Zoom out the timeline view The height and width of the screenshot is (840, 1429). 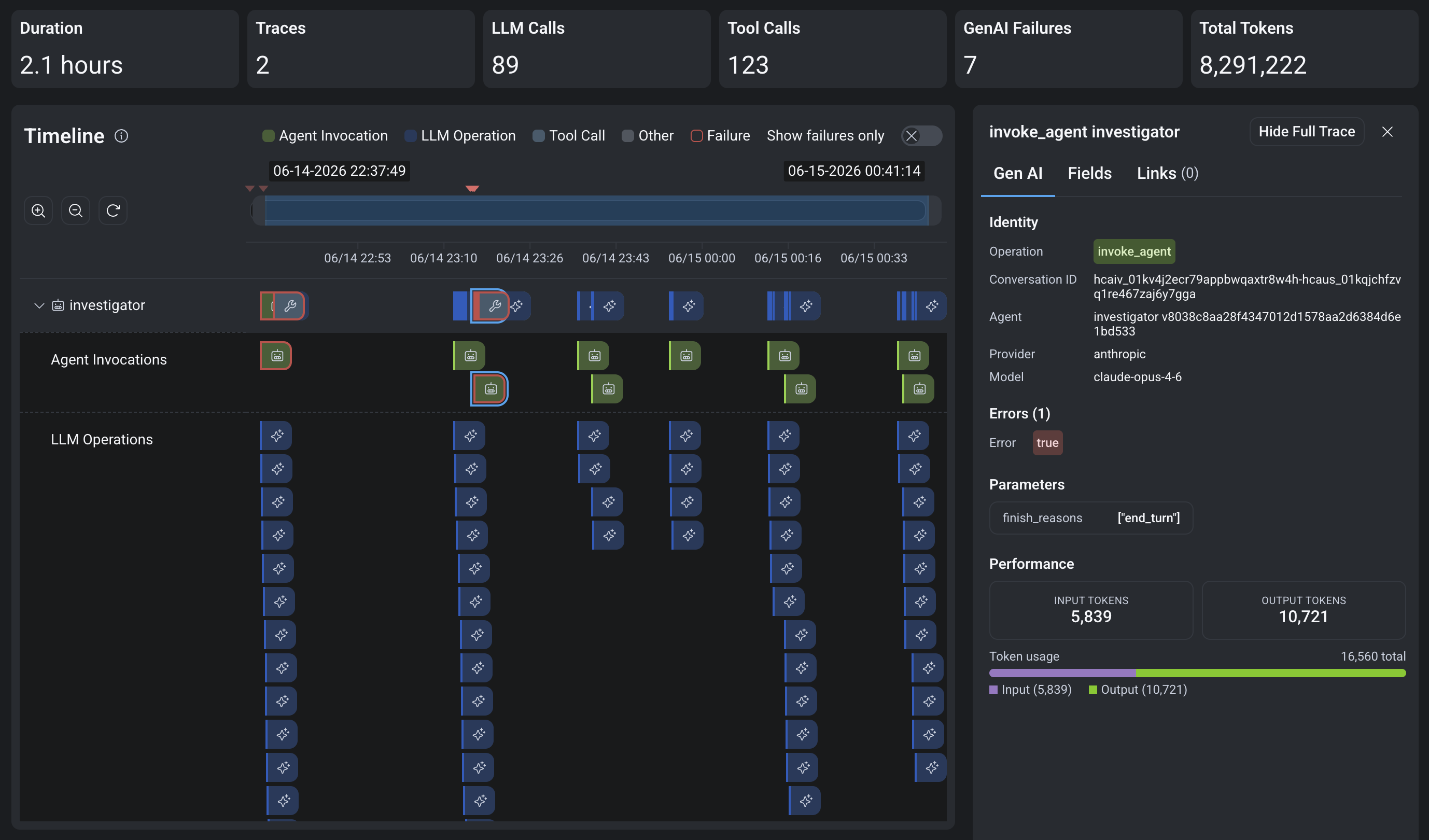(x=75, y=211)
